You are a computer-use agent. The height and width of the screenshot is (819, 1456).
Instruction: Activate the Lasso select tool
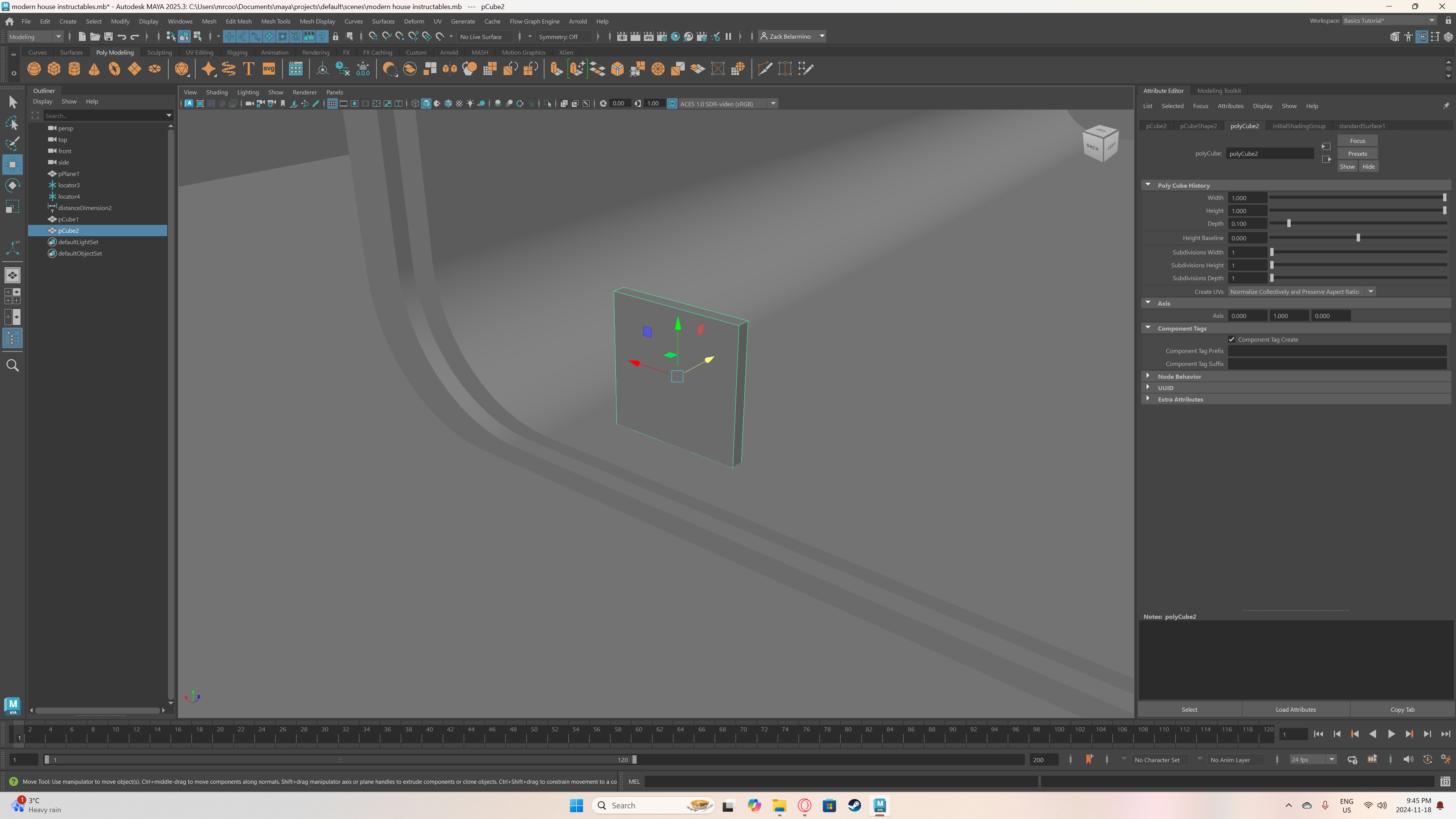click(x=13, y=123)
